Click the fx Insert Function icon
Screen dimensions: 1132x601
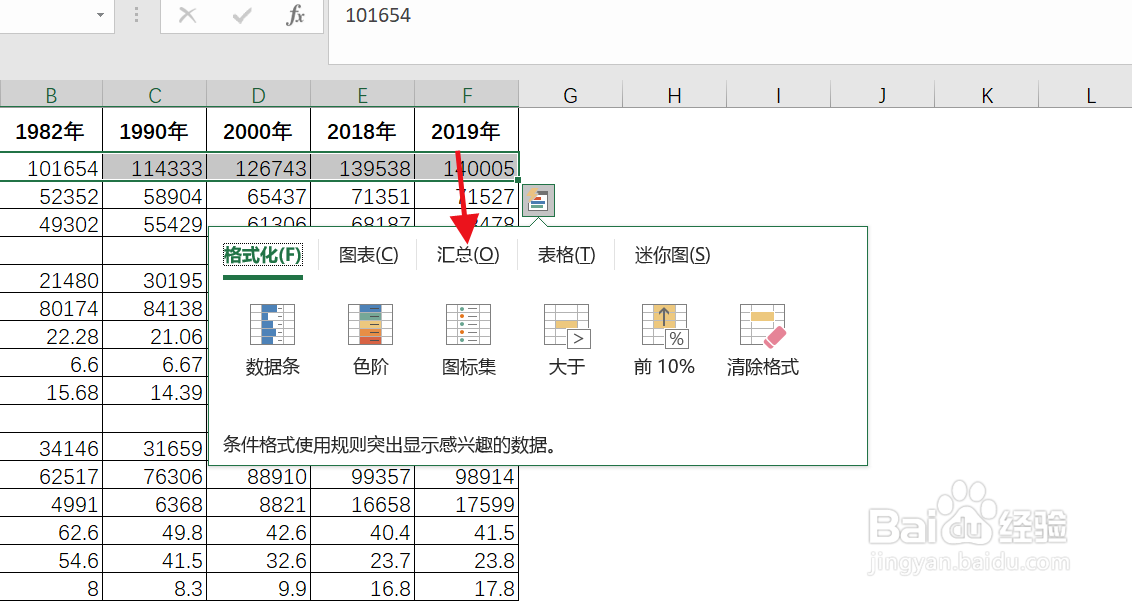295,16
